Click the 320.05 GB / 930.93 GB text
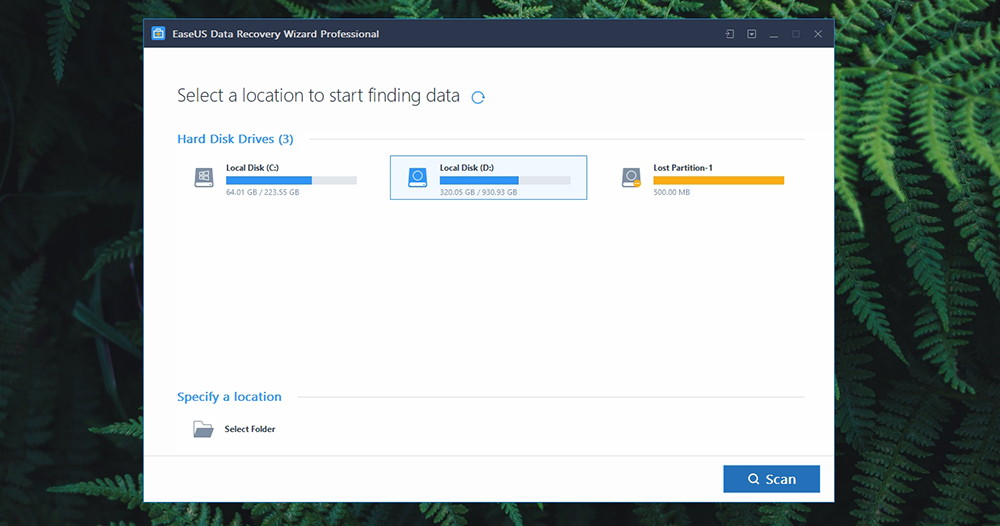 pos(478,192)
